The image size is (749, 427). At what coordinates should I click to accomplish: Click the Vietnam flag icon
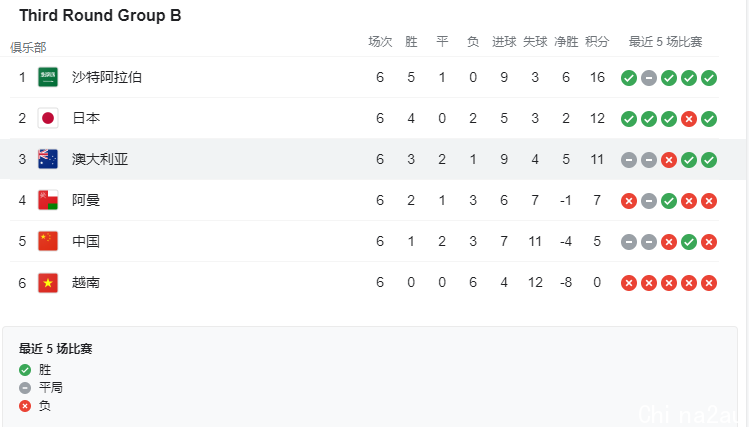(x=48, y=283)
